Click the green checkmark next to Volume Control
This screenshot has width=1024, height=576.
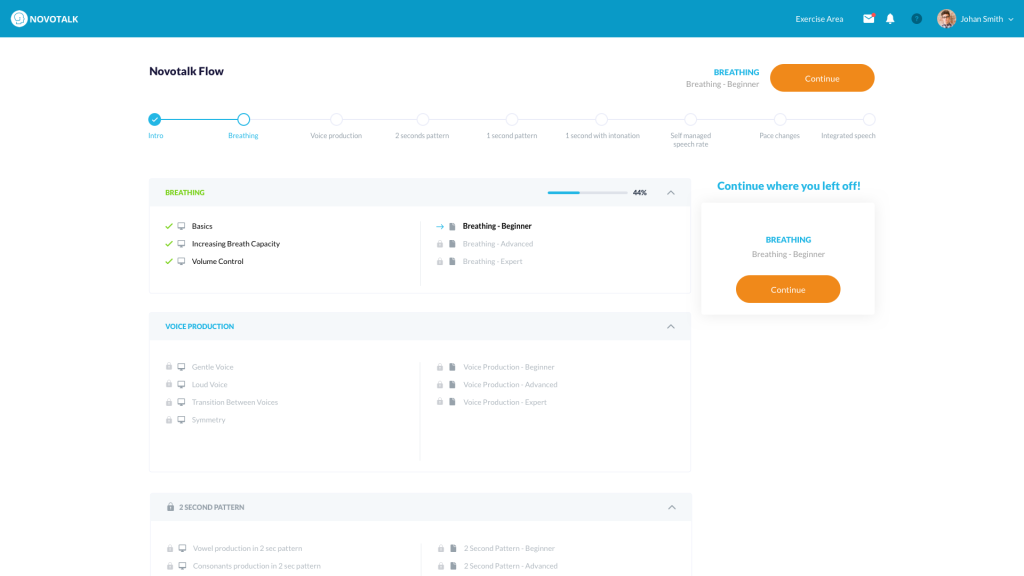click(x=169, y=261)
